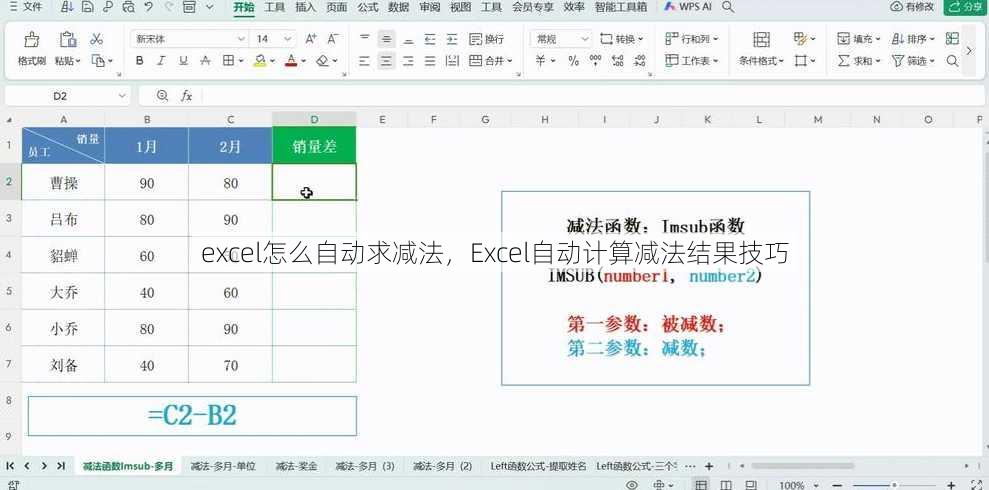The image size is (989, 490).
Task: Click the 工作表 worksheet button
Action: click(692, 61)
